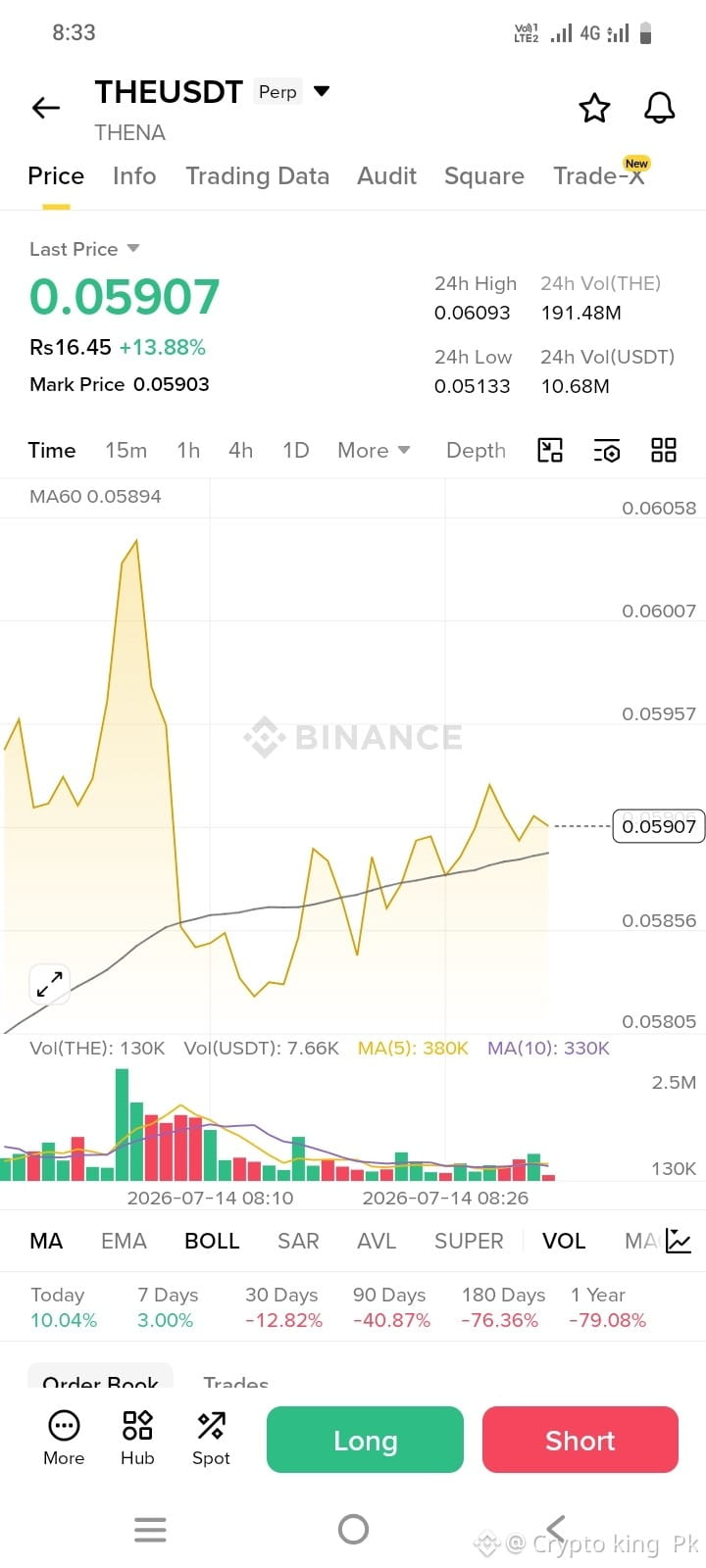Screen dimensions: 706x1568
Task: Expand chart to fullscreen
Action: click(x=50, y=984)
